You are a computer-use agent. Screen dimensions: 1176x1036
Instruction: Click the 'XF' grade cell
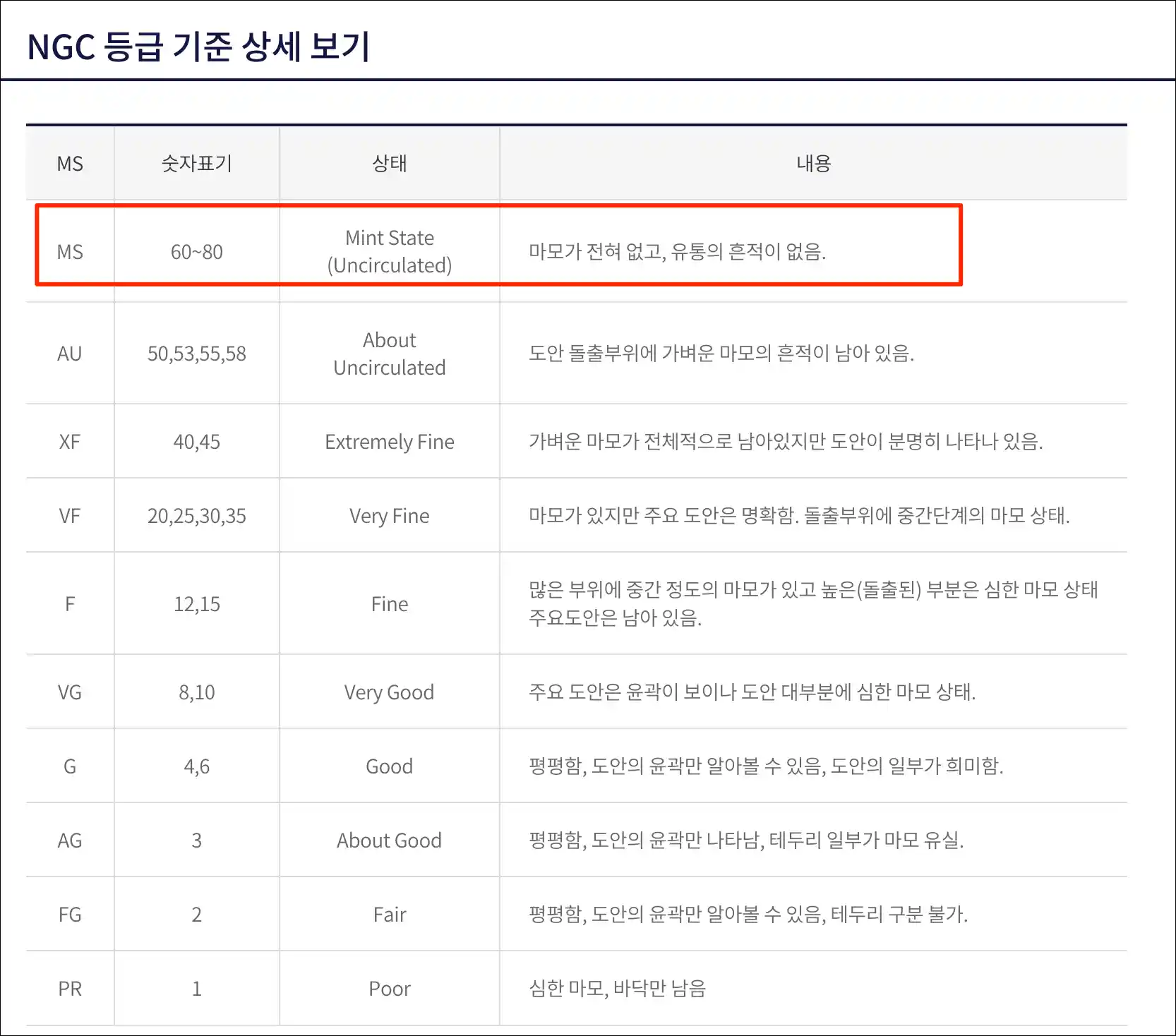click(70, 442)
